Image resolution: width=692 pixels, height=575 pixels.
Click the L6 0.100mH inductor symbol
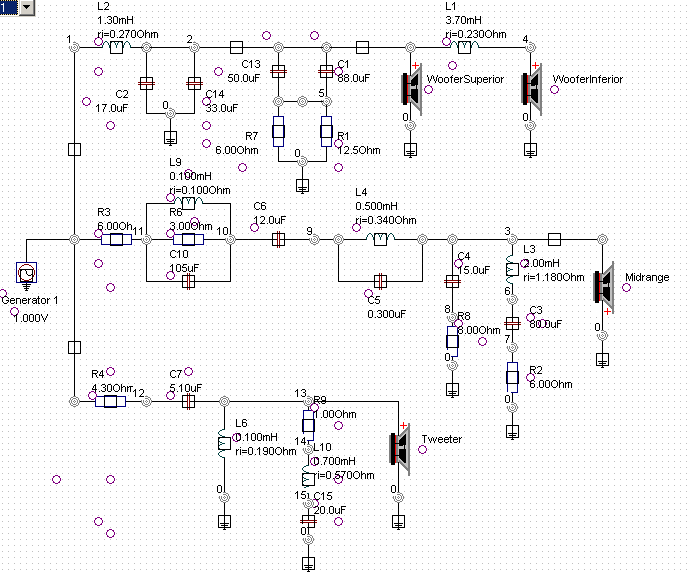224,443
